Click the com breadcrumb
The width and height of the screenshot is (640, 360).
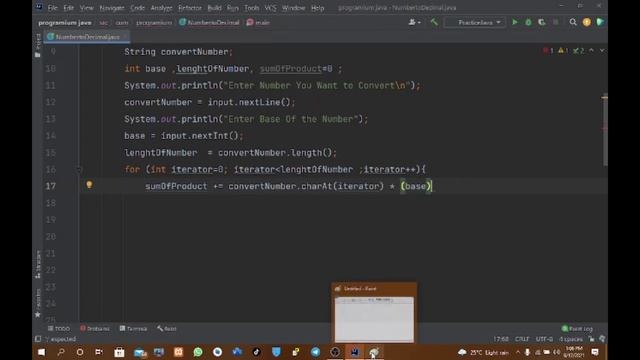click(x=122, y=23)
